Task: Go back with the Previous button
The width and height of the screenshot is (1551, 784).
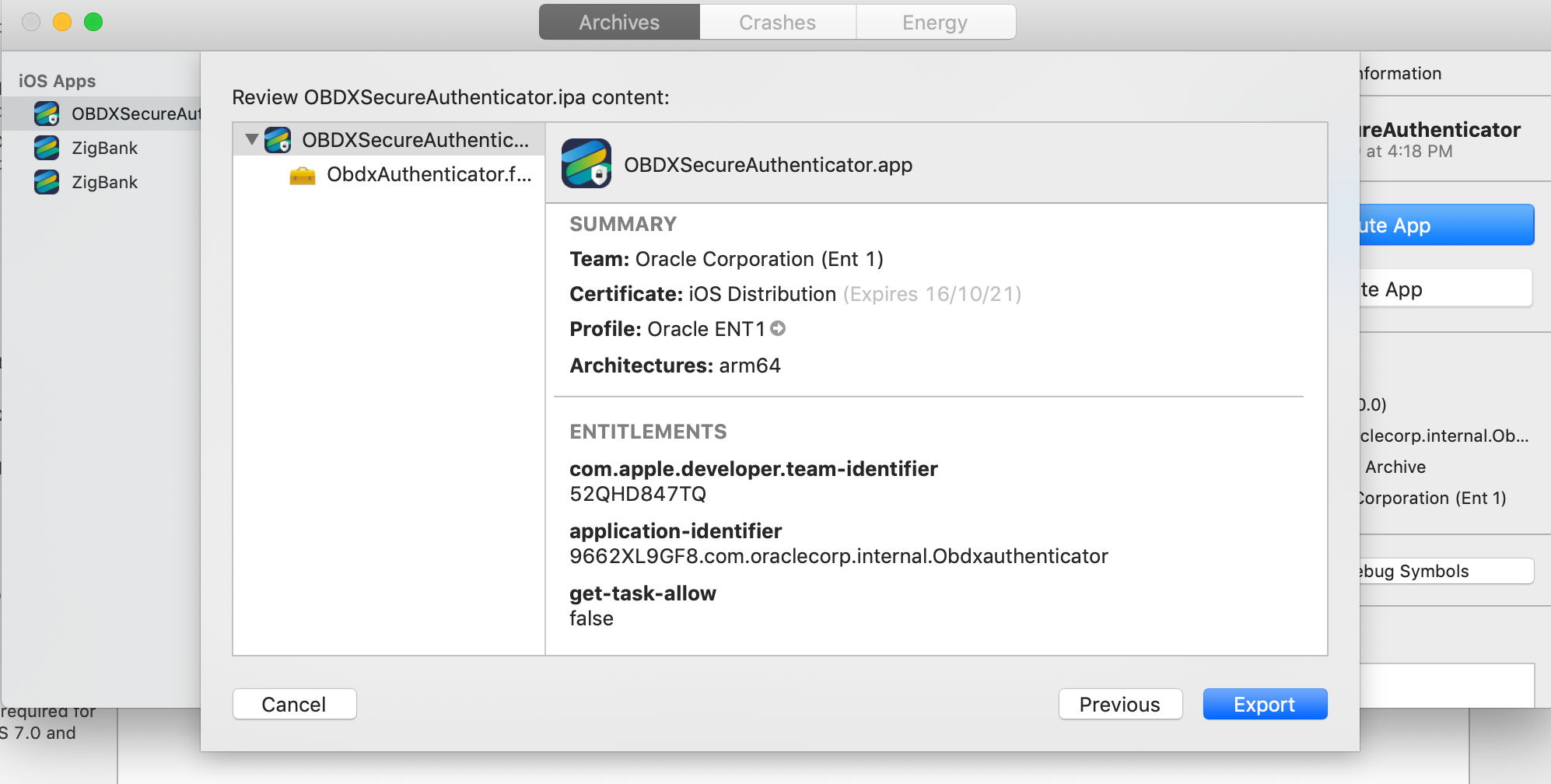Action: click(x=1120, y=704)
